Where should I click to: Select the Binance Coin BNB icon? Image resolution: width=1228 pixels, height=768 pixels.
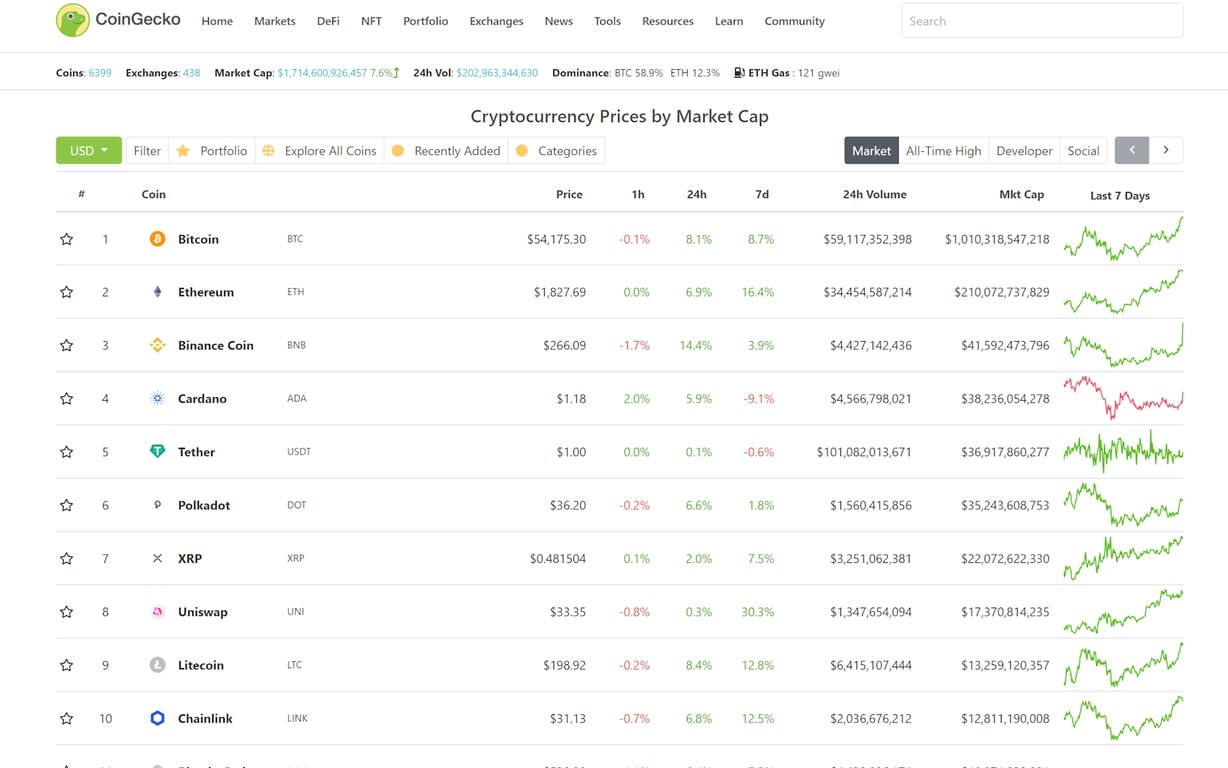point(157,345)
